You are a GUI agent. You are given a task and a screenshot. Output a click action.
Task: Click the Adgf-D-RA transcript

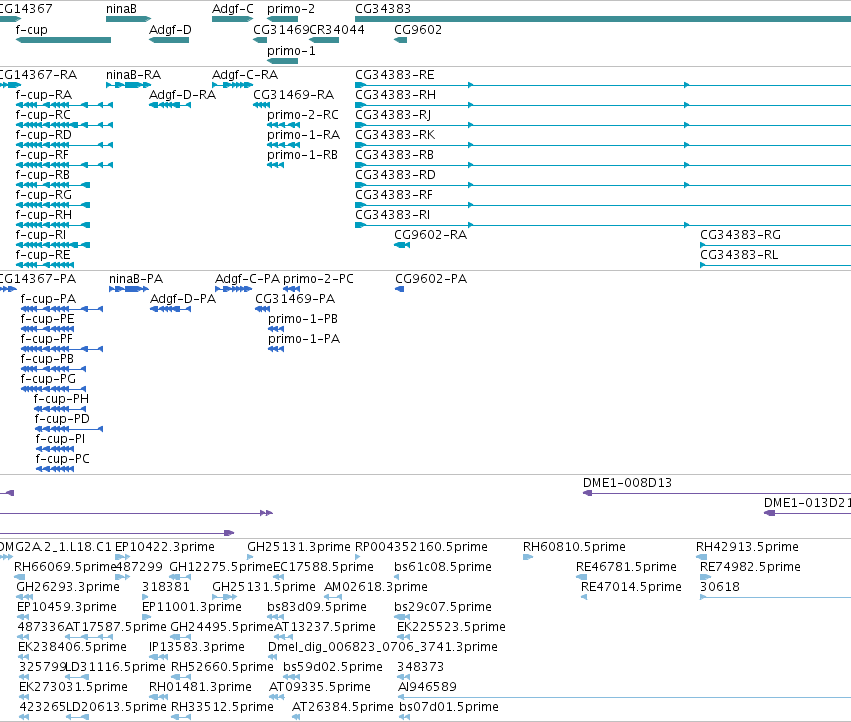(x=170, y=105)
